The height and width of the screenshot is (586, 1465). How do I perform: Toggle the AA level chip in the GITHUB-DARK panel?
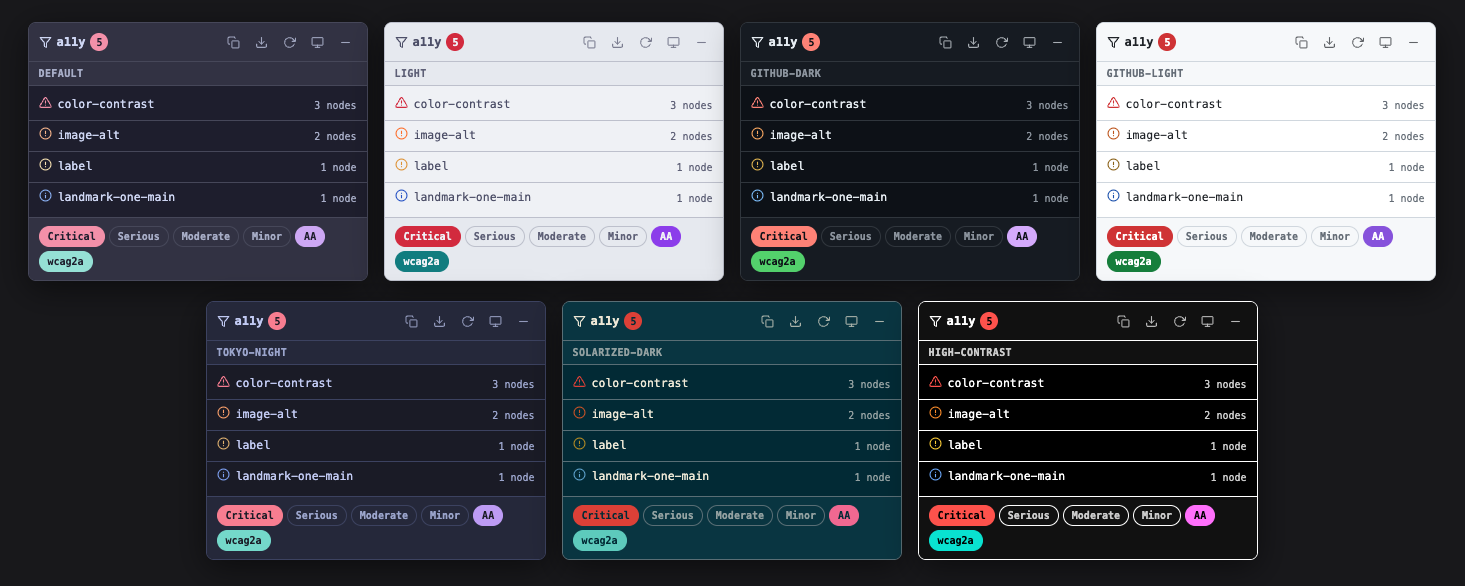tap(1022, 236)
